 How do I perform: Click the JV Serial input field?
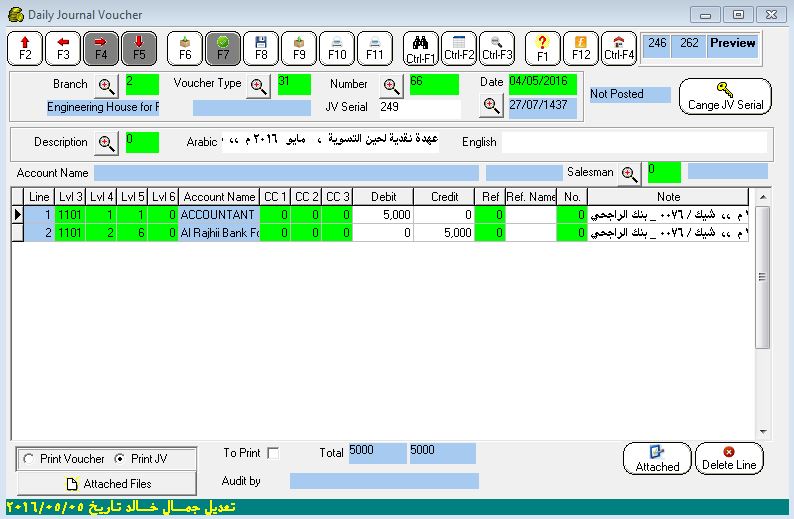click(x=419, y=107)
